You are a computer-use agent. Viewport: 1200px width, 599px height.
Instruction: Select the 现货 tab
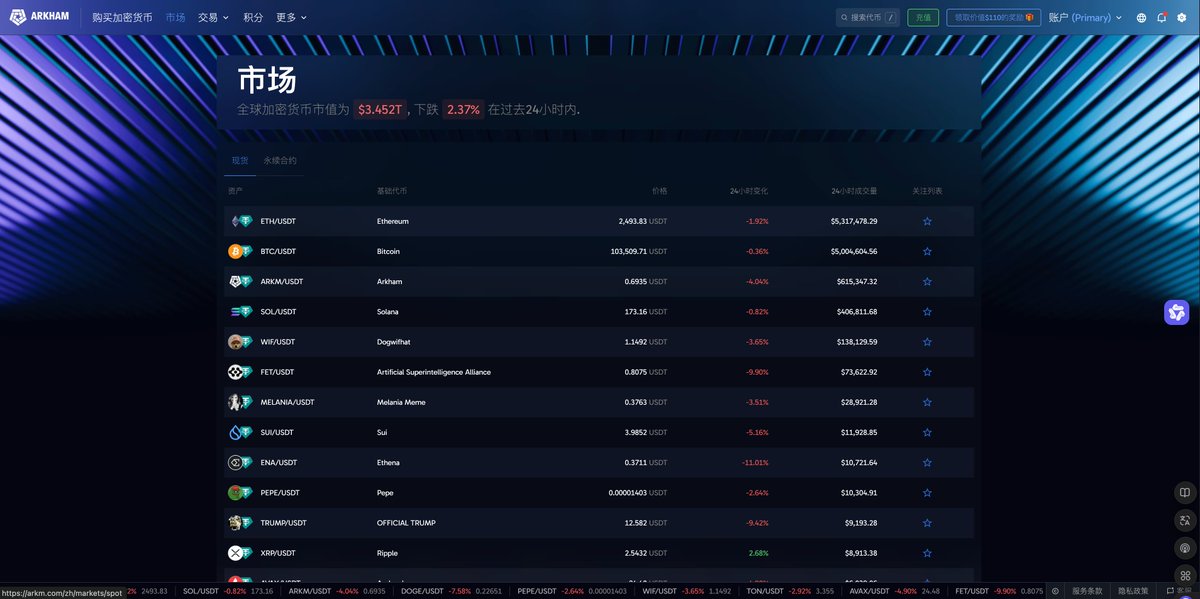(x=240, y=161)
